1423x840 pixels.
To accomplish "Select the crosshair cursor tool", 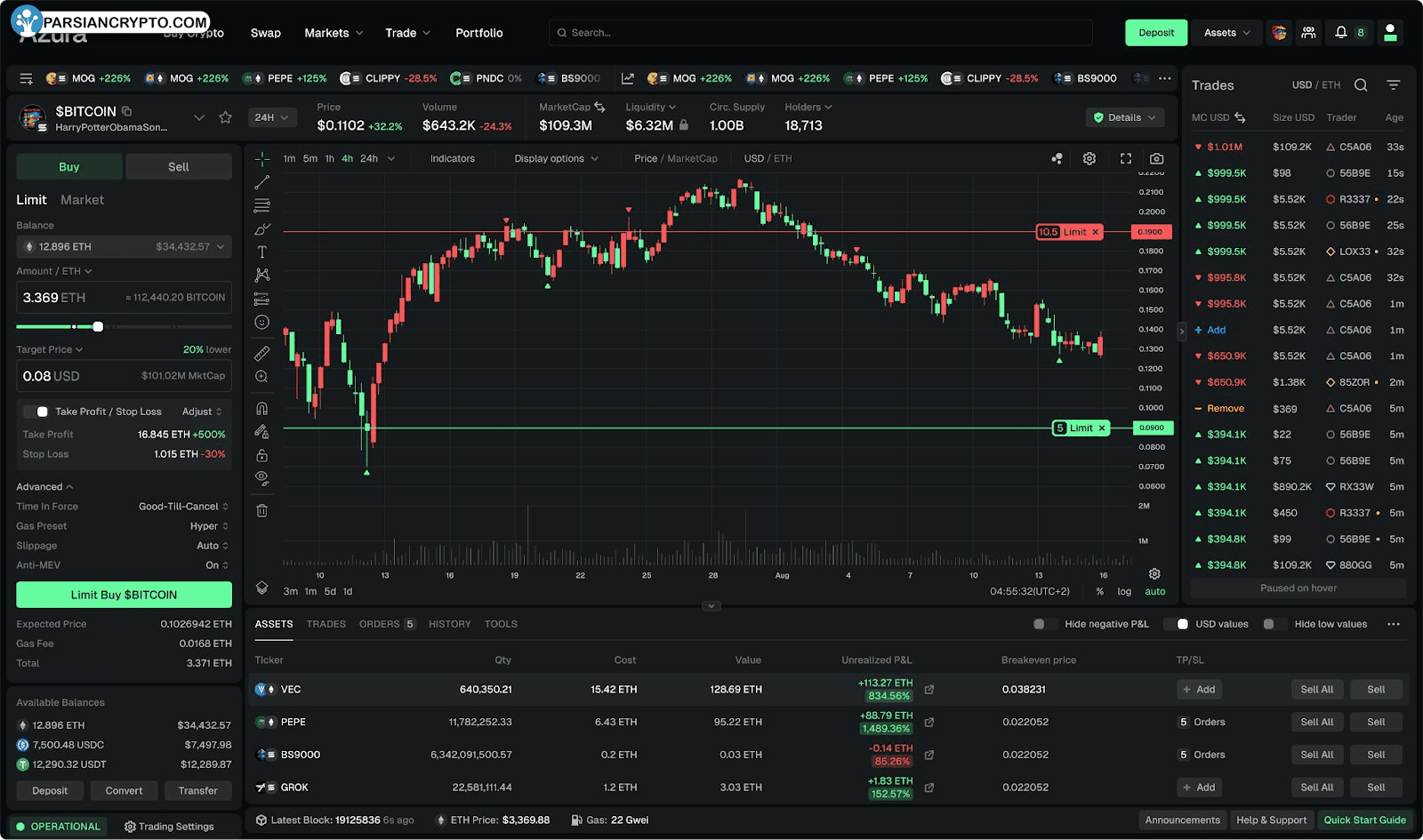I will click(x=262, y=159).
